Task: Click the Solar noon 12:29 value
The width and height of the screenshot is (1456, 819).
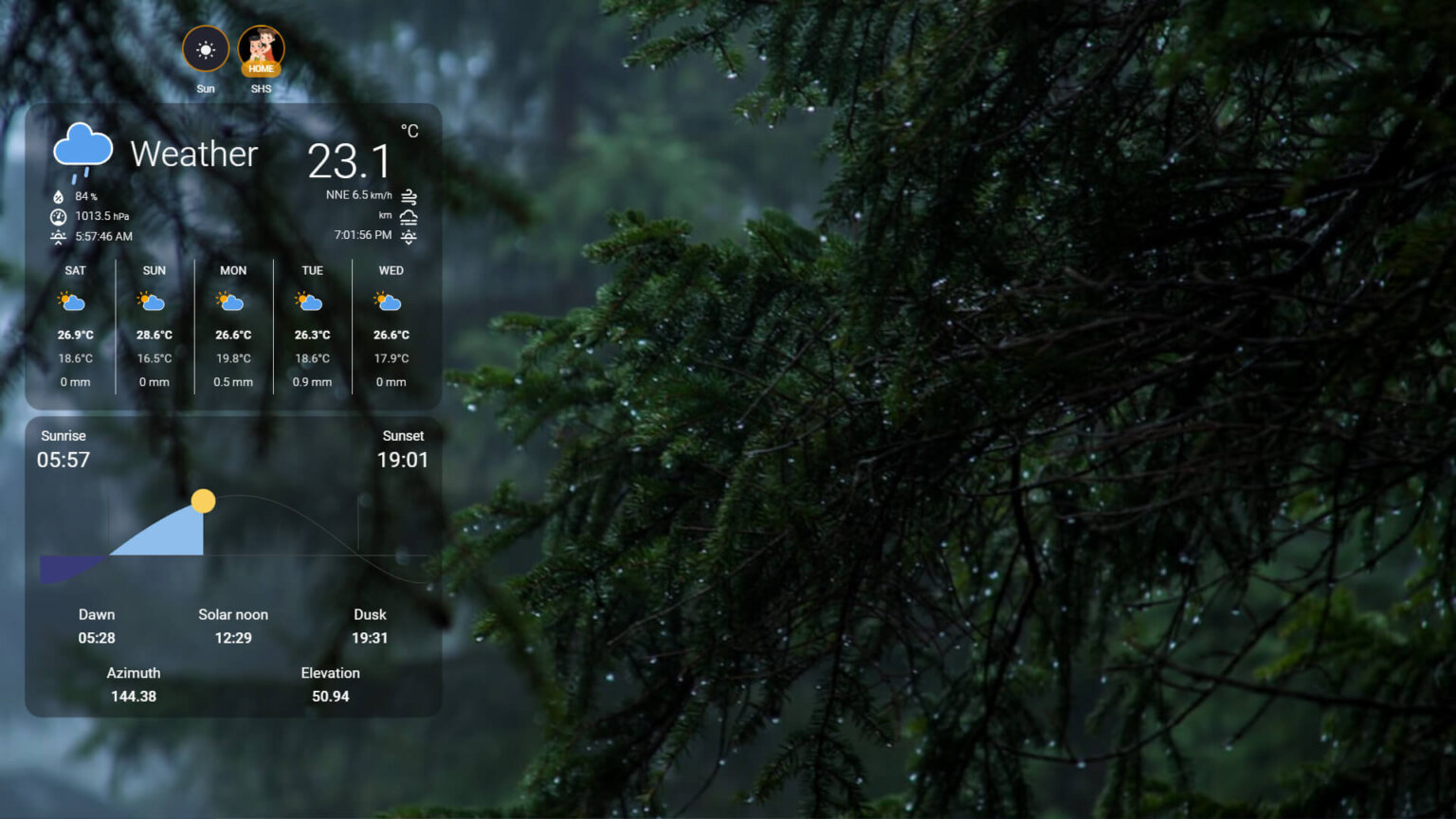Action: pyautogui.click(x=233, y=638)
